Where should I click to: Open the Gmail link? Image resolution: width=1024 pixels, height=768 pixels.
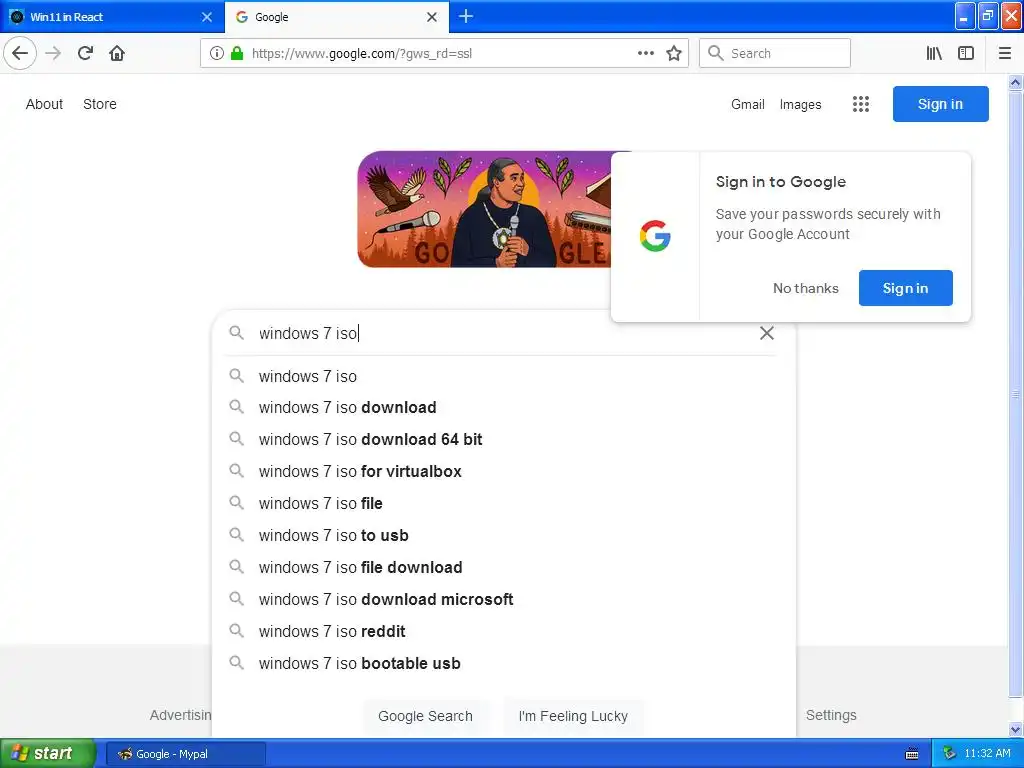pos(747,104)
